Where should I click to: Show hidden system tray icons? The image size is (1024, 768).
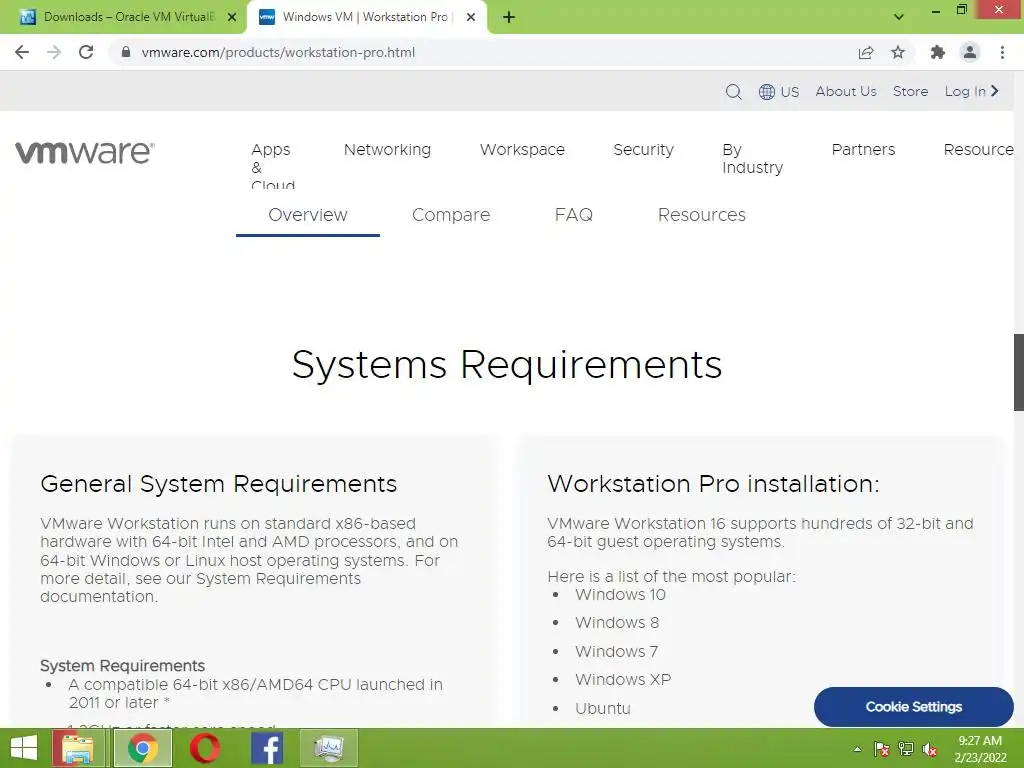point(857,749)
